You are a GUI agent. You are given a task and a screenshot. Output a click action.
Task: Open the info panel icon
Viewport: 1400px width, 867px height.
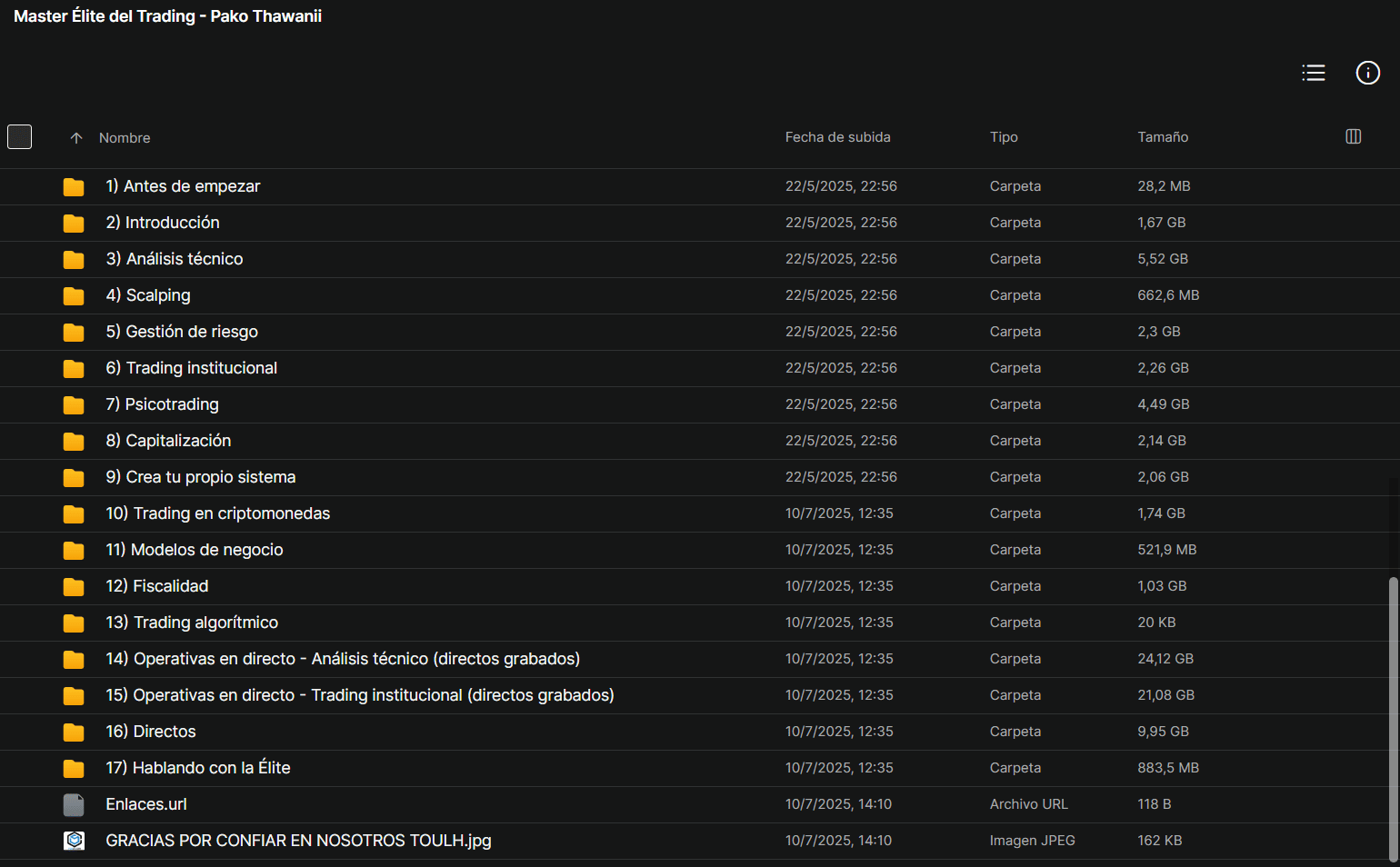pyautogui.click(x=1368, y=73)
